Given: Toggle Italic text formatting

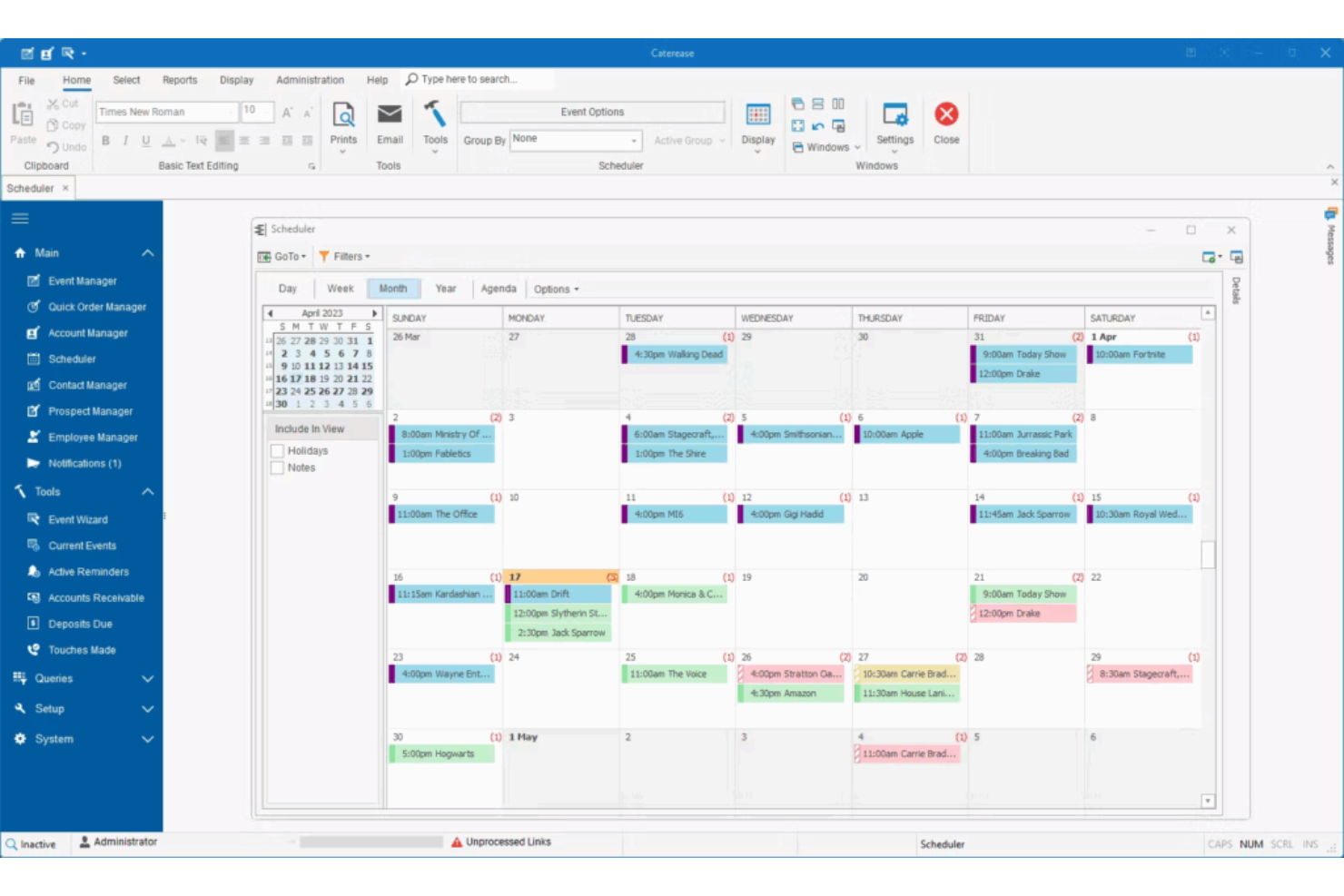Looking at the screenshot, I should 125,141.
